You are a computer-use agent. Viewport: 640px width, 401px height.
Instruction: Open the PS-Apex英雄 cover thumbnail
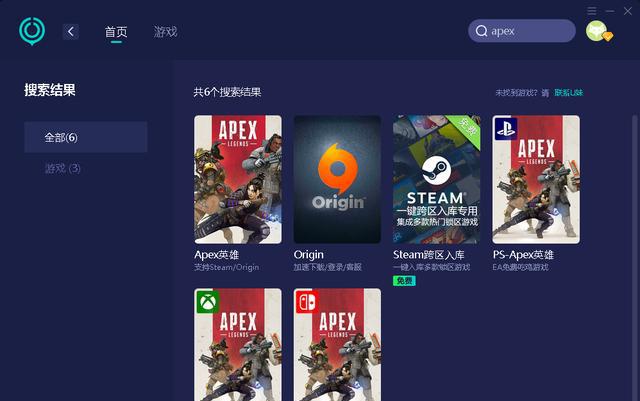pyautogui.click(x=536, y=179)
